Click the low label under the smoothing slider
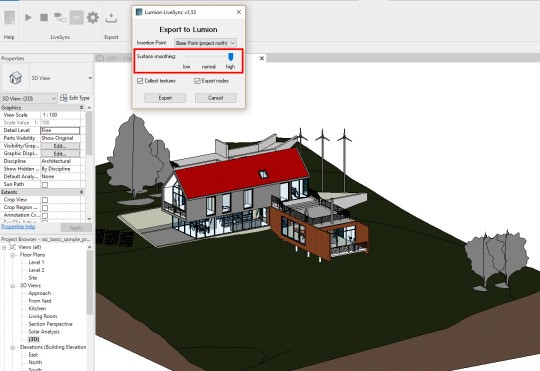This screenshot has height=371, width=540. [x=186, y=66]
